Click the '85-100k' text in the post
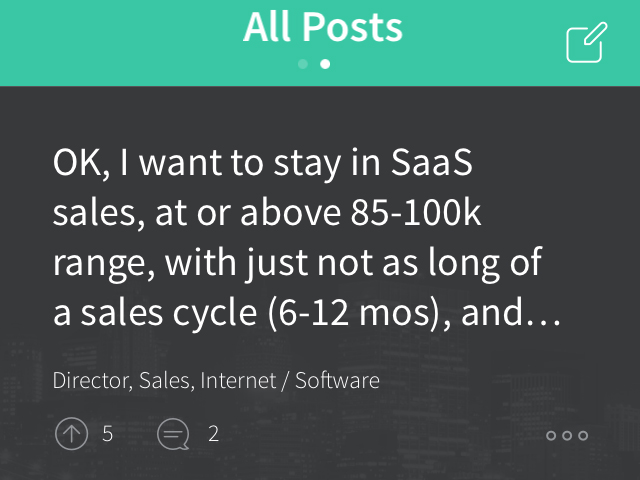 click(x=416, y=213)
